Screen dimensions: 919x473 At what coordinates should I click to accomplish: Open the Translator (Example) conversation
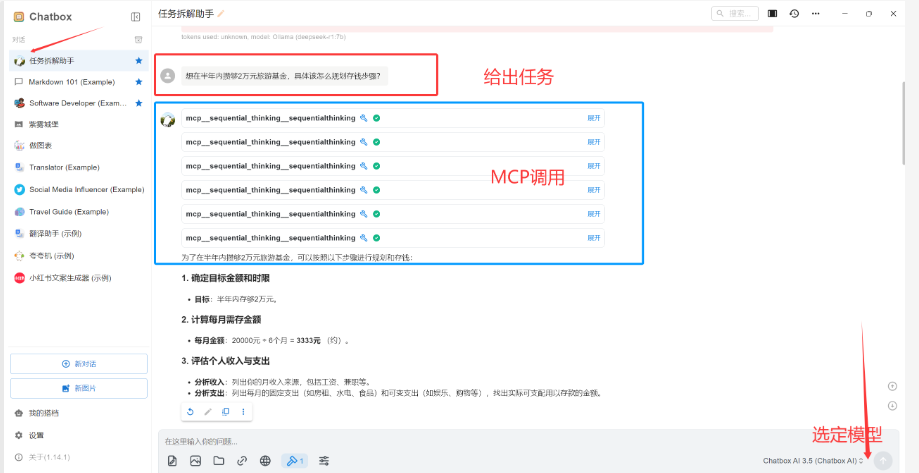(79, 167)
